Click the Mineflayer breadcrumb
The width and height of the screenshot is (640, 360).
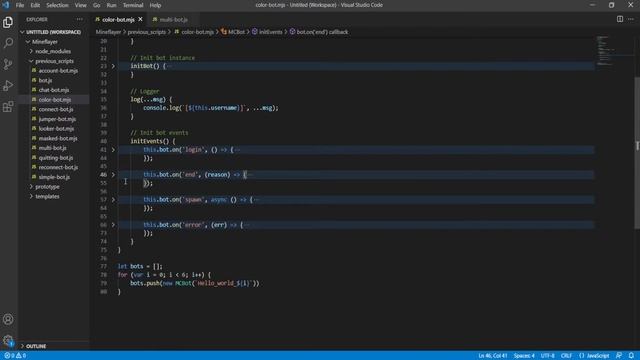[x=108, y=32]
